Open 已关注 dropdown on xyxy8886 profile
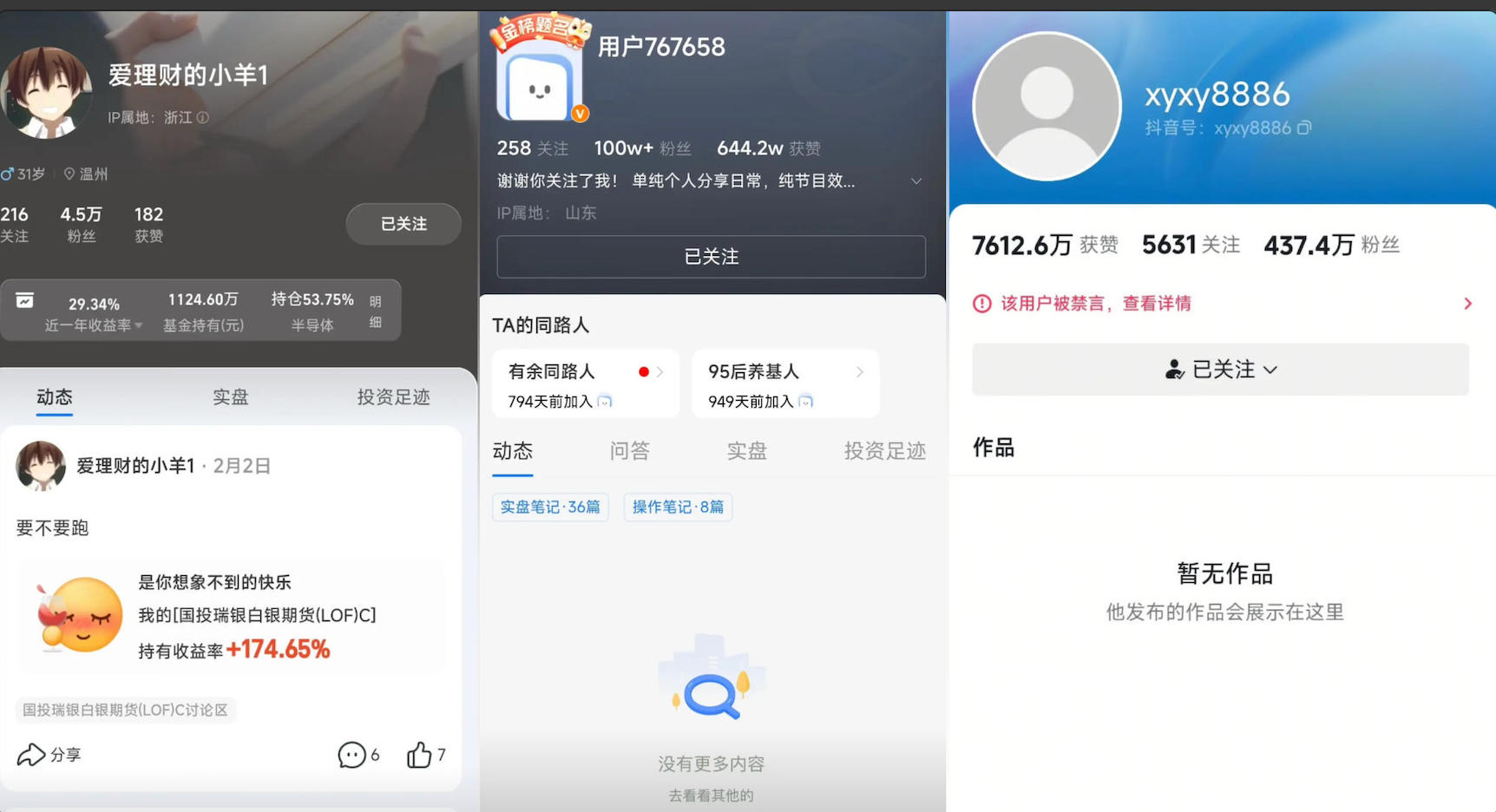1496x812 pixels. (1220, 370)
